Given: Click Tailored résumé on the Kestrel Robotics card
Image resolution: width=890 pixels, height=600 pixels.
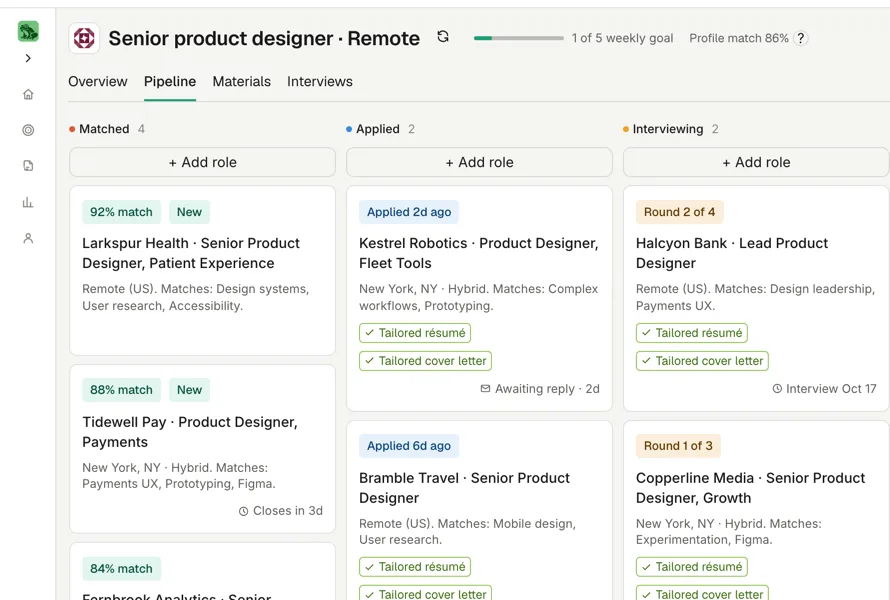Looking at the screenshot, I should tap(415, 333).
